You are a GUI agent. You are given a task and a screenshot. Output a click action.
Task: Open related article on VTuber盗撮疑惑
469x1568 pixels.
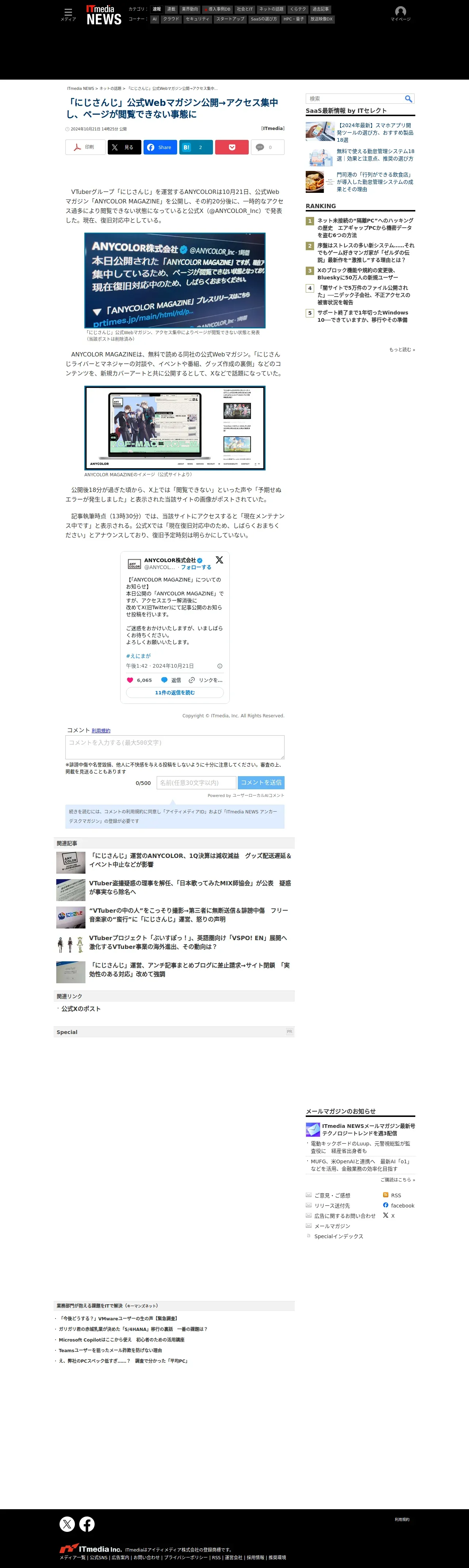190,888
